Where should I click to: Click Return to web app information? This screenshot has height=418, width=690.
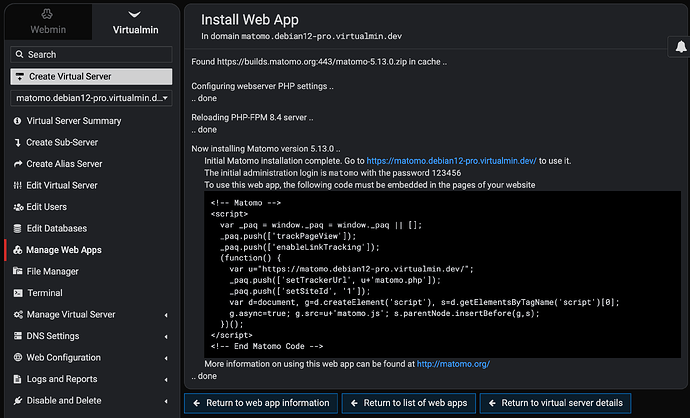click(x=261, y=403)
